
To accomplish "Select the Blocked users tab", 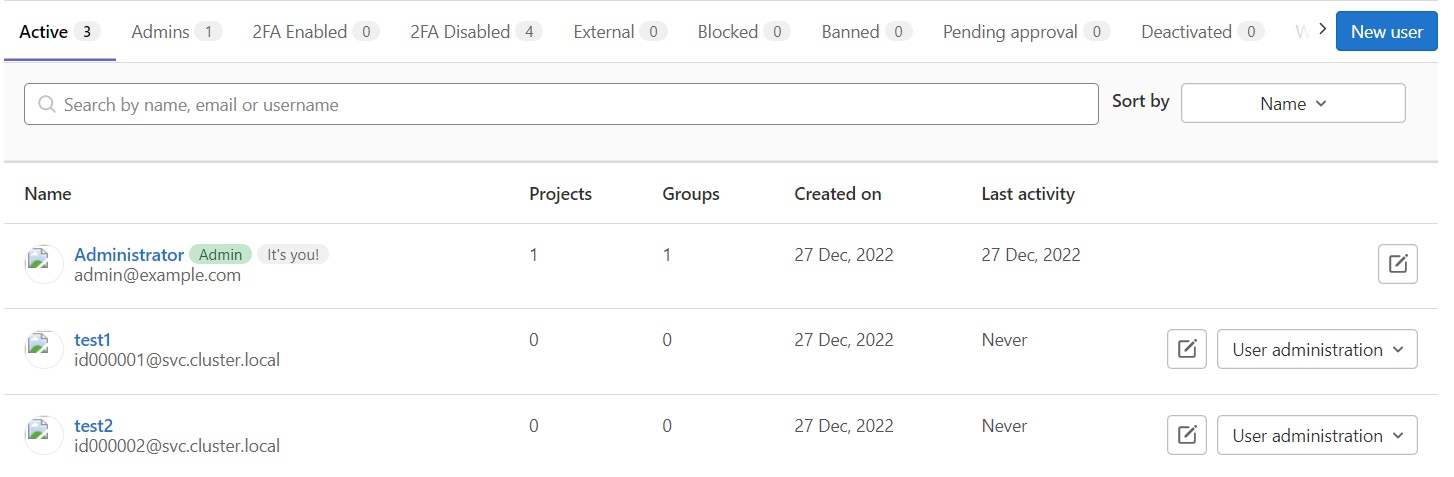I will (x=744, y=32).
